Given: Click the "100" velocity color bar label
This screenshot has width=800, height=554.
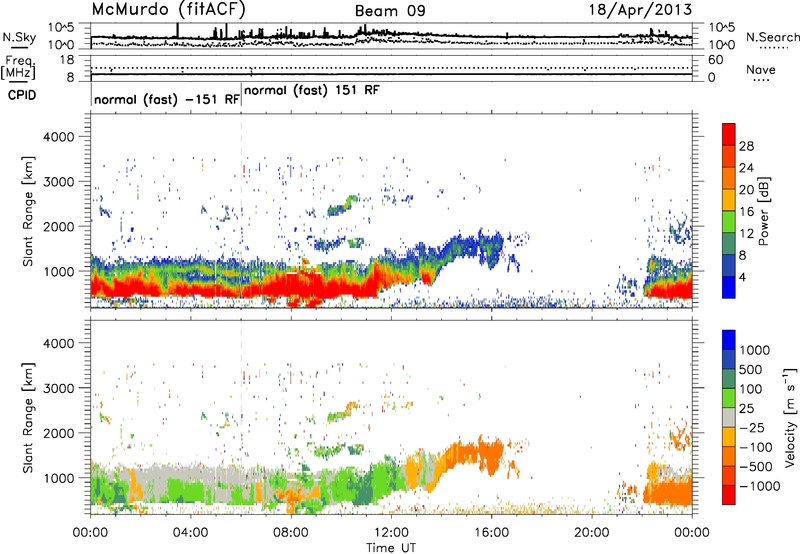Looking at the screenshot, I should [751, 389].
